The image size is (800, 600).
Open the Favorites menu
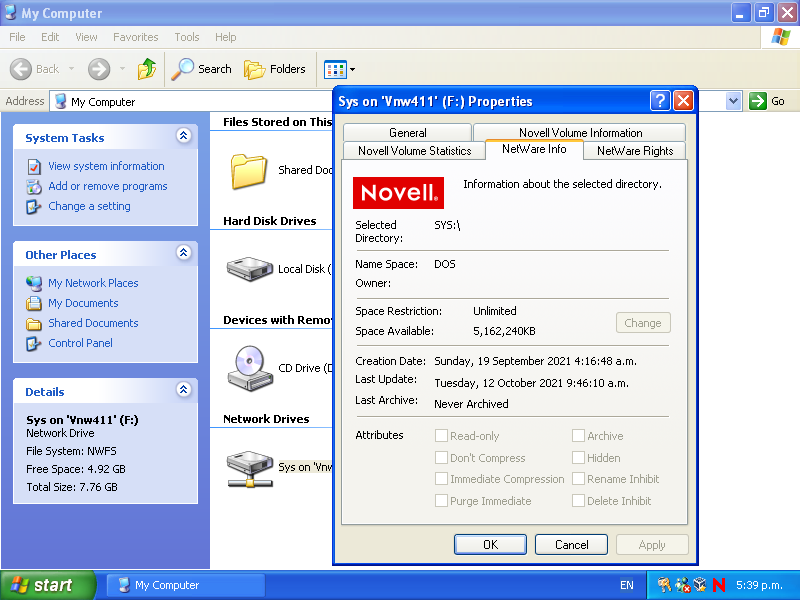pos(136,37)
